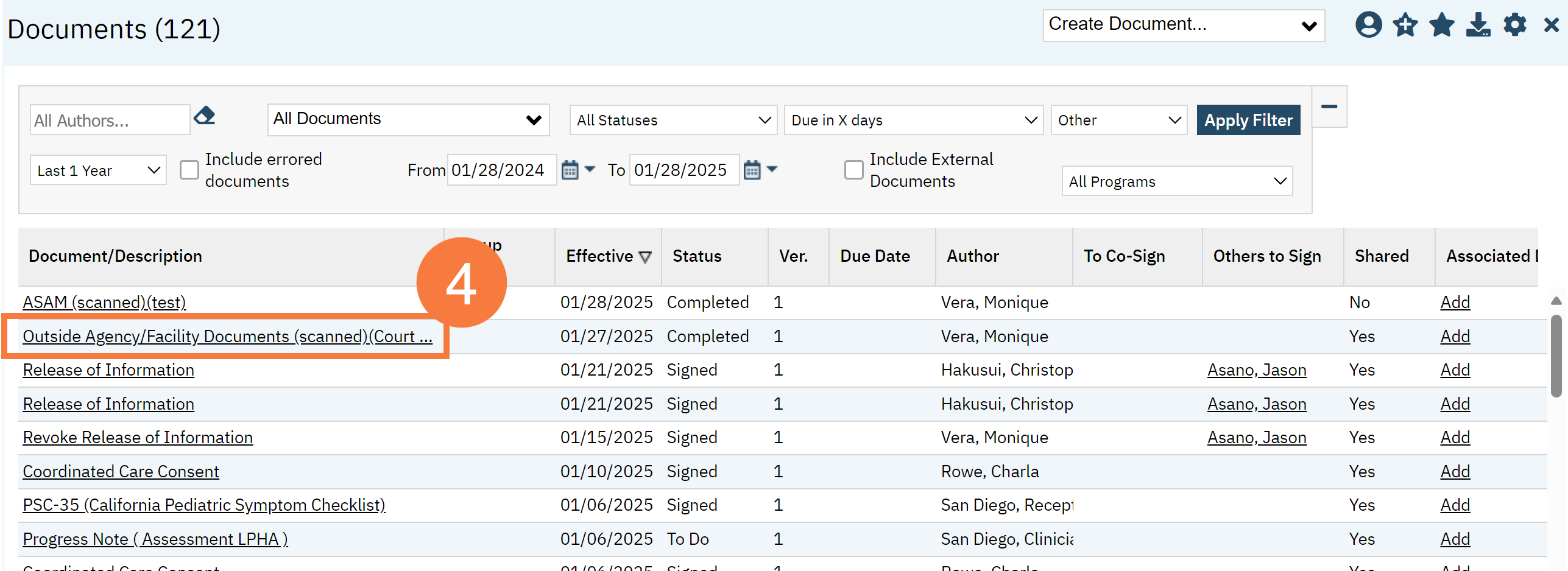Image resolution: width=1568 pixels, height=571 pixels.
Task: Open the From date calendar icon
Action: tap(570, 170)
